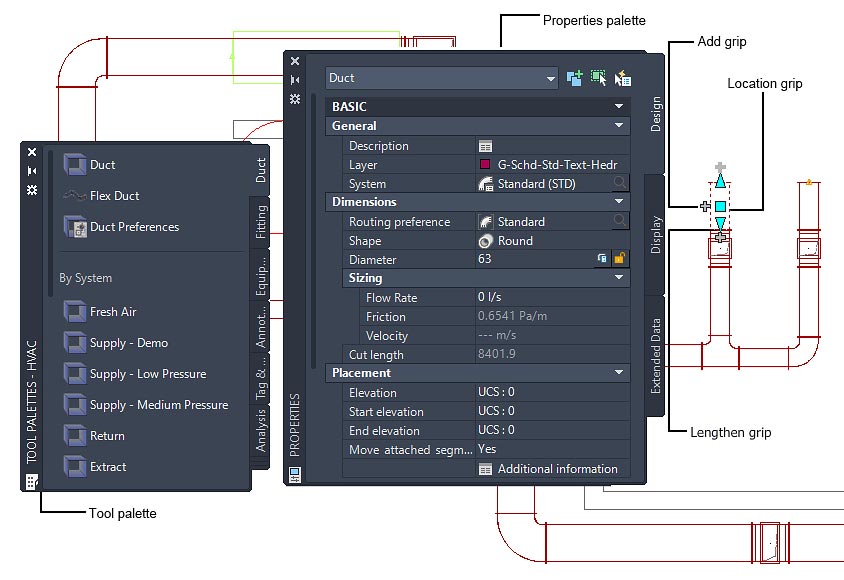This screenshot has height=580, width=844.
Task: Open the Duct Preferences tool
Action: pyautogui.click(x=134, y=227)
